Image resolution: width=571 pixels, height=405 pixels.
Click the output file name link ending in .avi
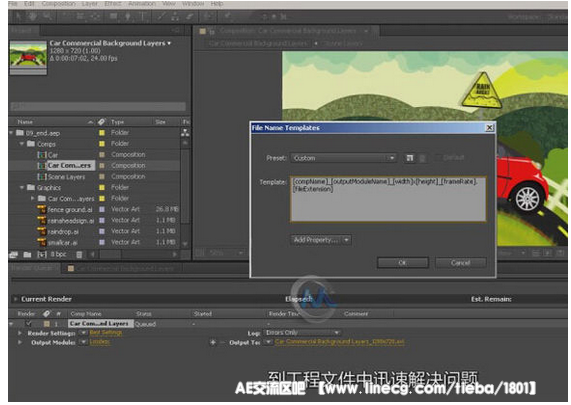pos(339,342)
